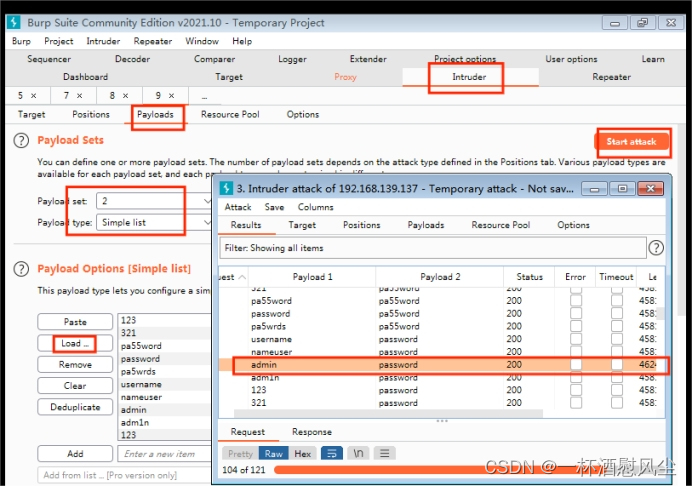Tick Error checkbox in results row with Payload 1 '123'
The width and height of the screenshot is (692, 486).
(575, 390)
